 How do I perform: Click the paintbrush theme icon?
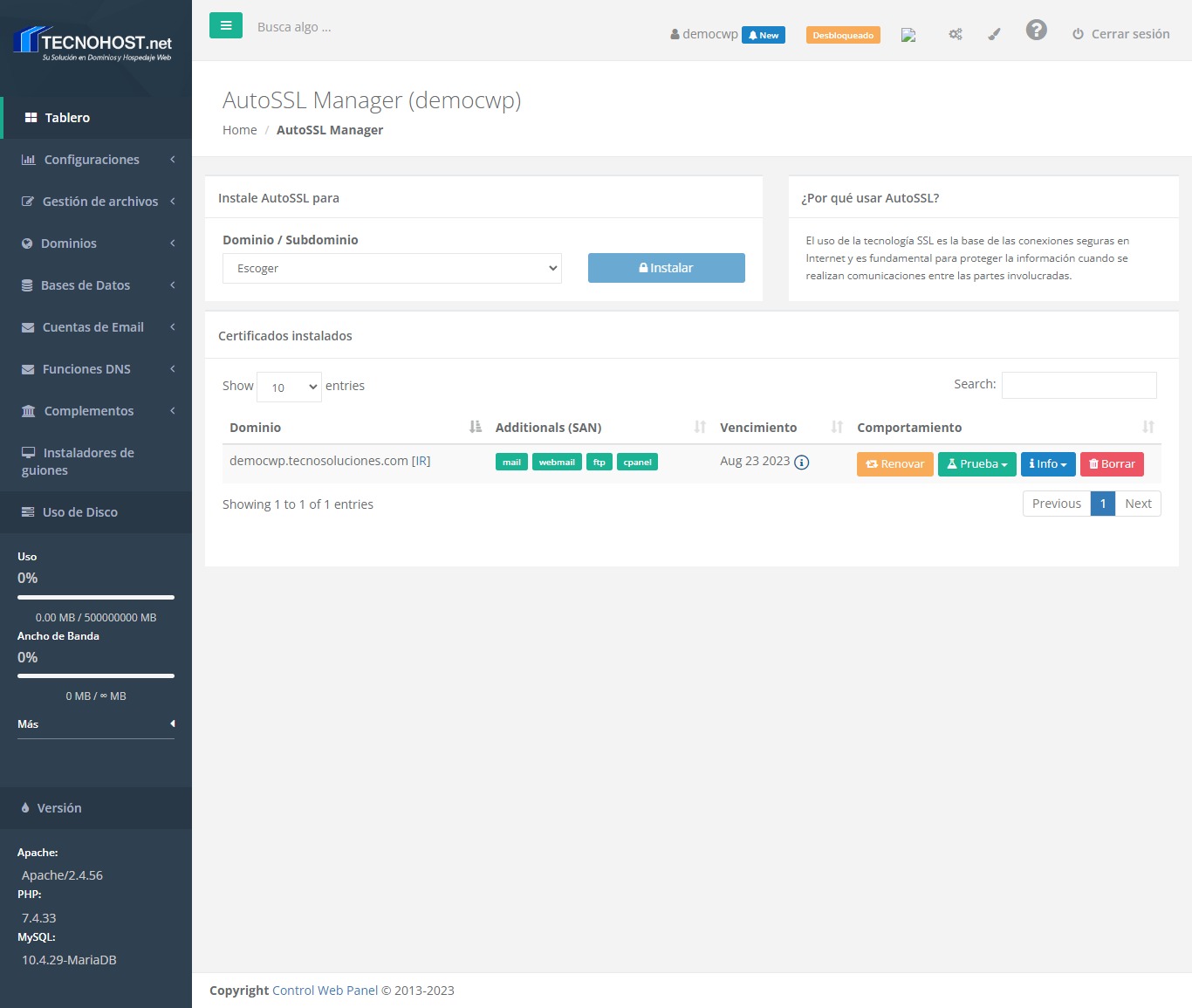(x=994, y=34)
